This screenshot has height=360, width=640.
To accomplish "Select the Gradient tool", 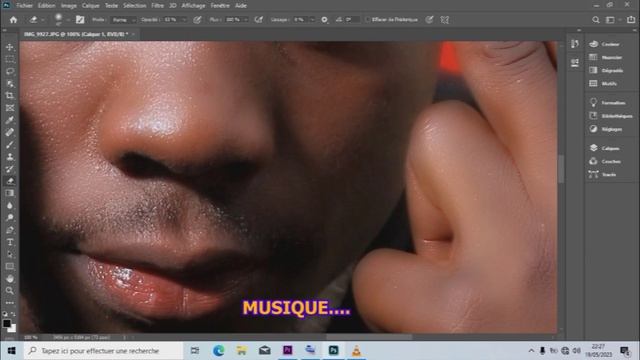I will pyautogui.click(x=10, y=193).
